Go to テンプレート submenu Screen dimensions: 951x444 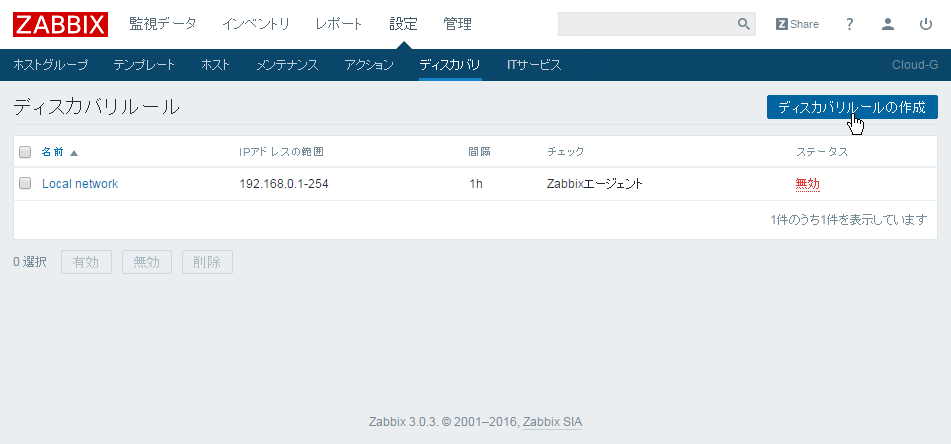pos(144,65)
